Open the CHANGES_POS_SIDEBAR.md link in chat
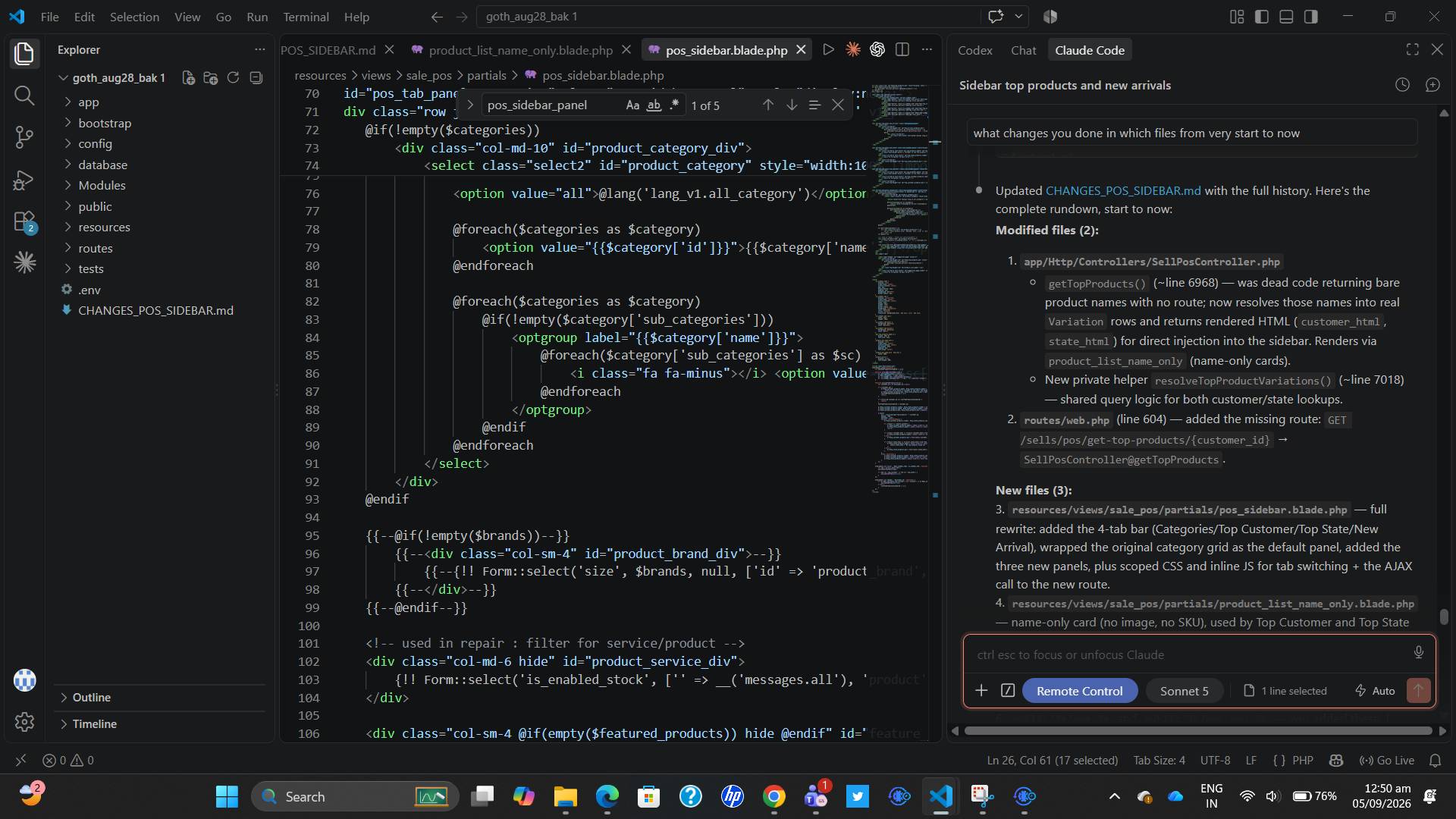The height and width of the screenshot is (819, 1456). (1123, 190)
